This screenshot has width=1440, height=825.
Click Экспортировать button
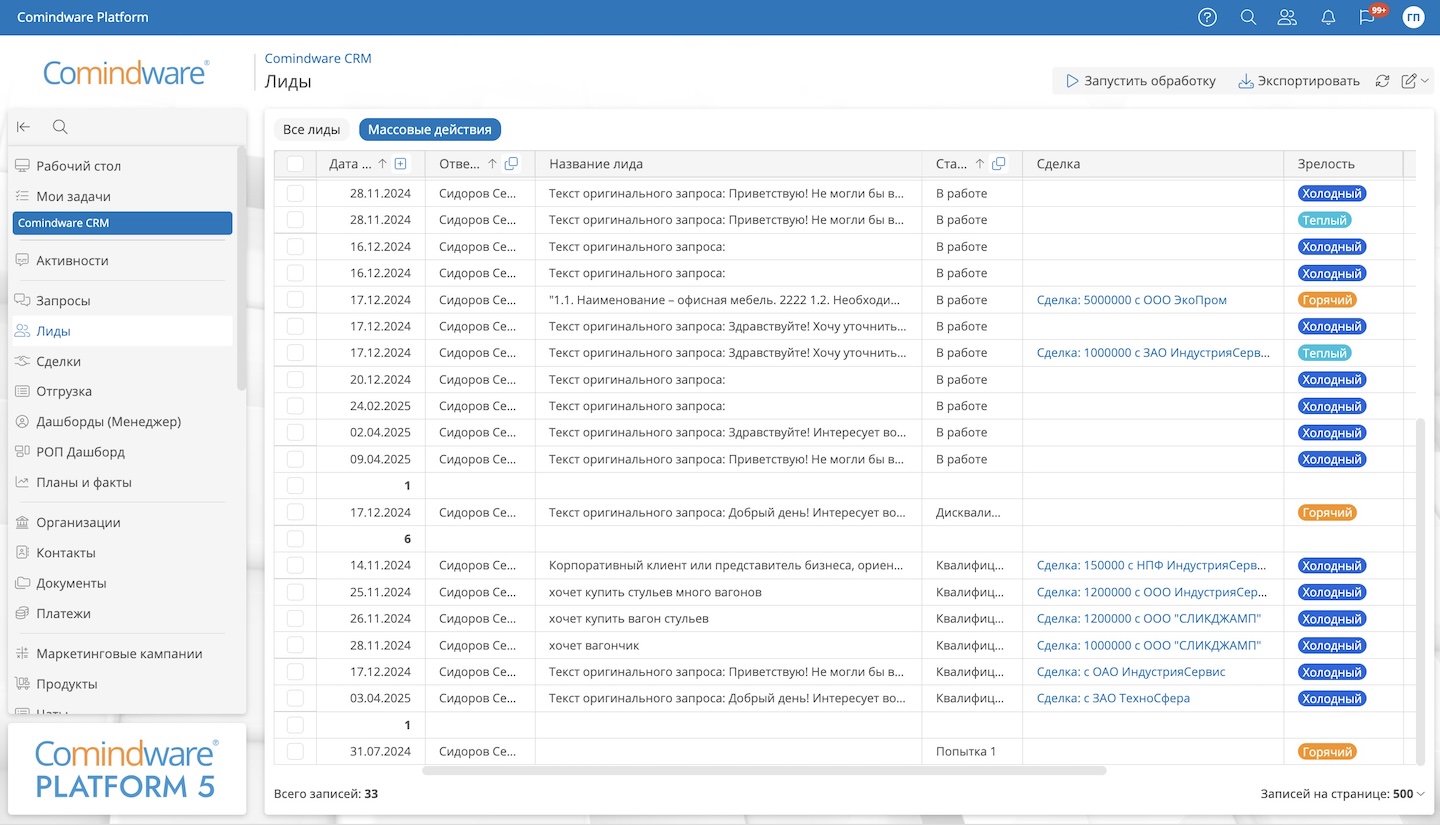pyautogui.click(x=1299, y=81)
